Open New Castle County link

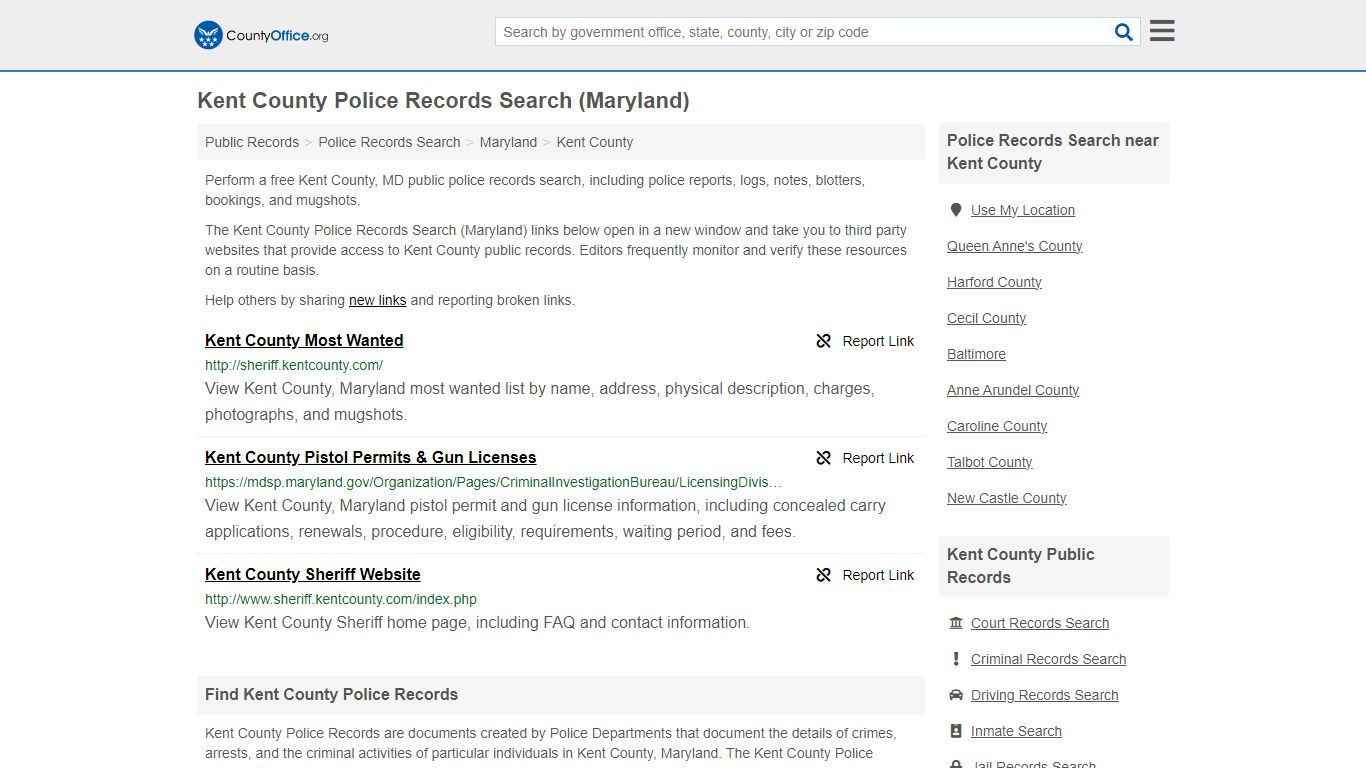(1007, 498)
